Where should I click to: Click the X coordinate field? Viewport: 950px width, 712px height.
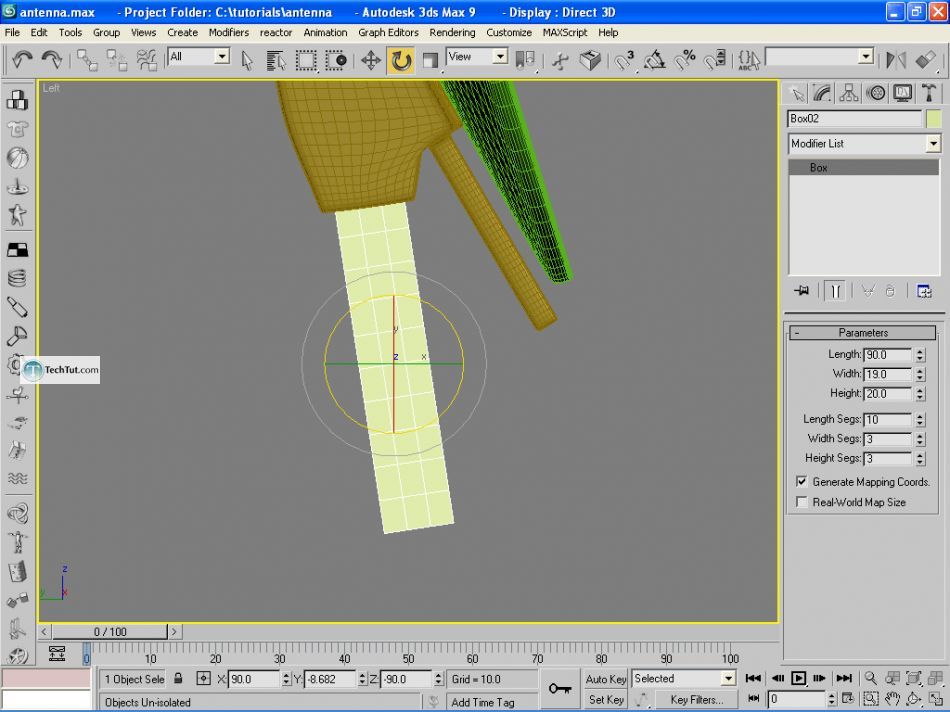[x=254, y=679]
